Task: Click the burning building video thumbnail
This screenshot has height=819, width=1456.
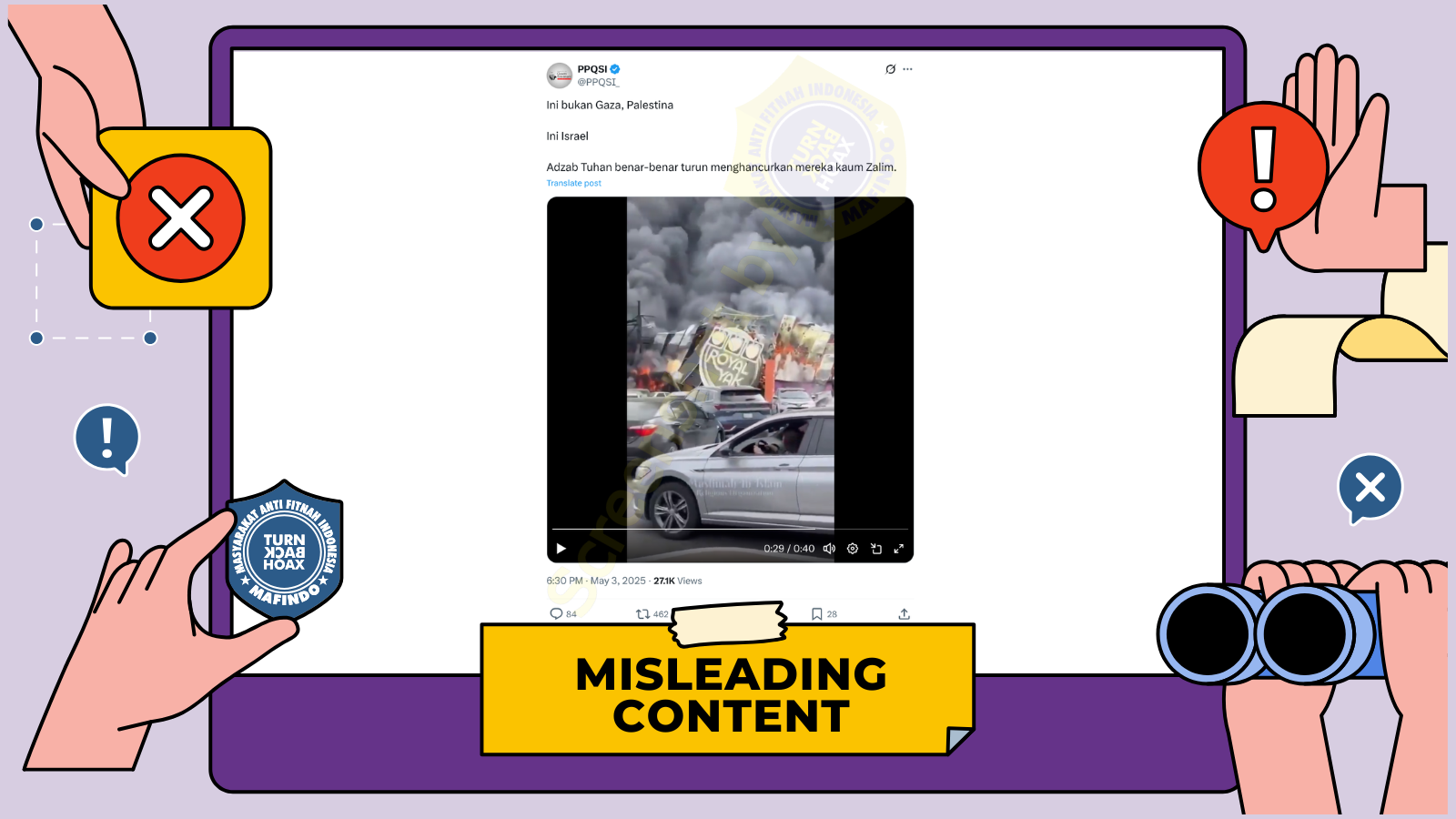Action: 730,364
